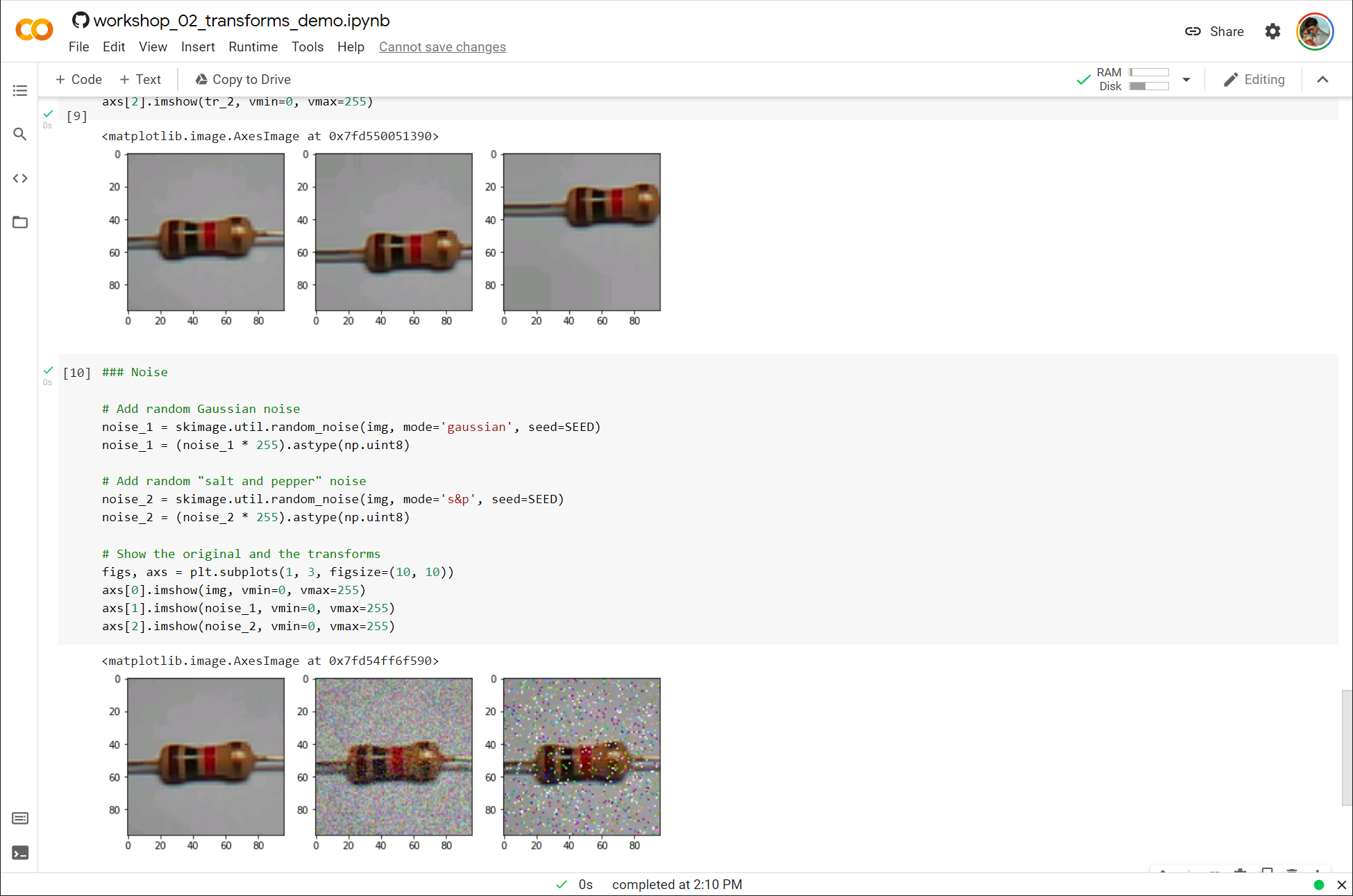
Task: Open the Colab logo home link
Action: click(x=34, y=30)
